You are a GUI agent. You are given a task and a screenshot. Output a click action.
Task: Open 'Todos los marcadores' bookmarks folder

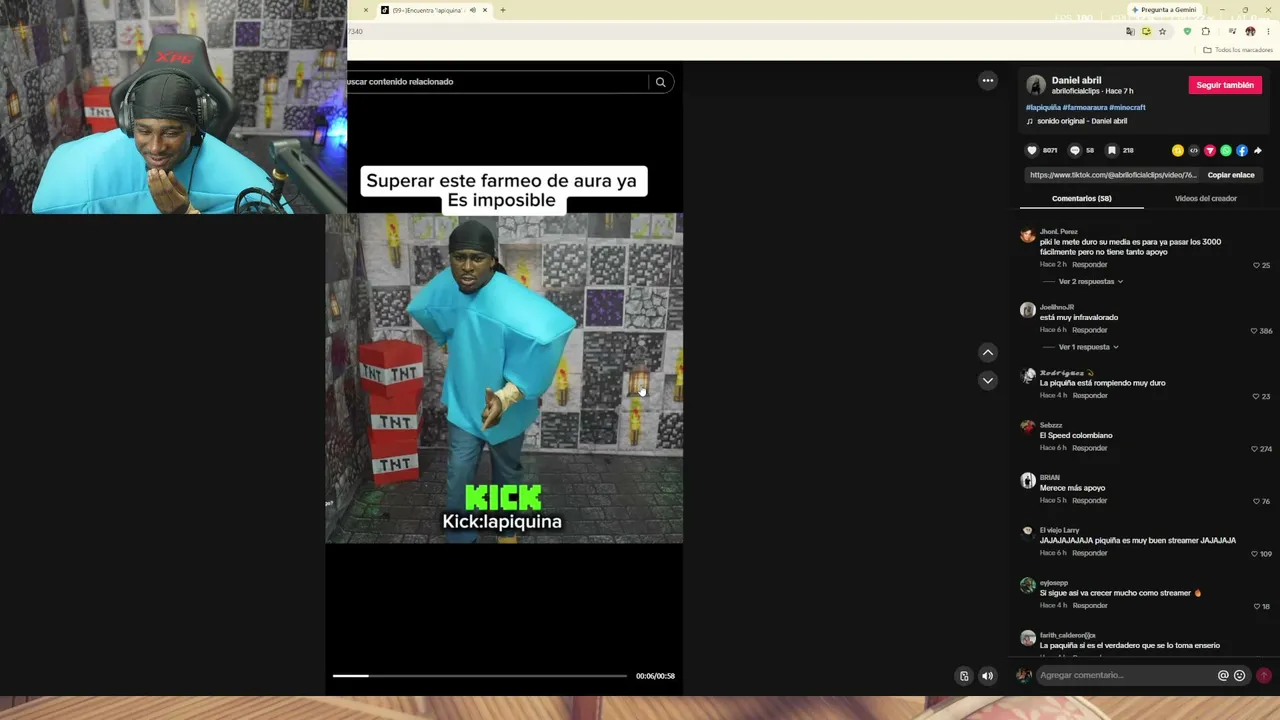click(x=1238, y=50)
